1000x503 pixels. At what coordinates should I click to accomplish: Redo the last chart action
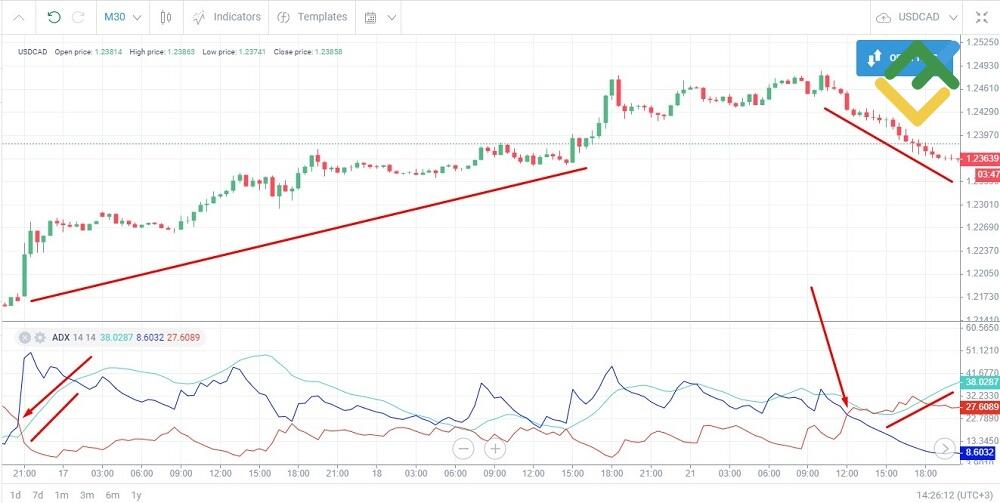tap(78, 17)
